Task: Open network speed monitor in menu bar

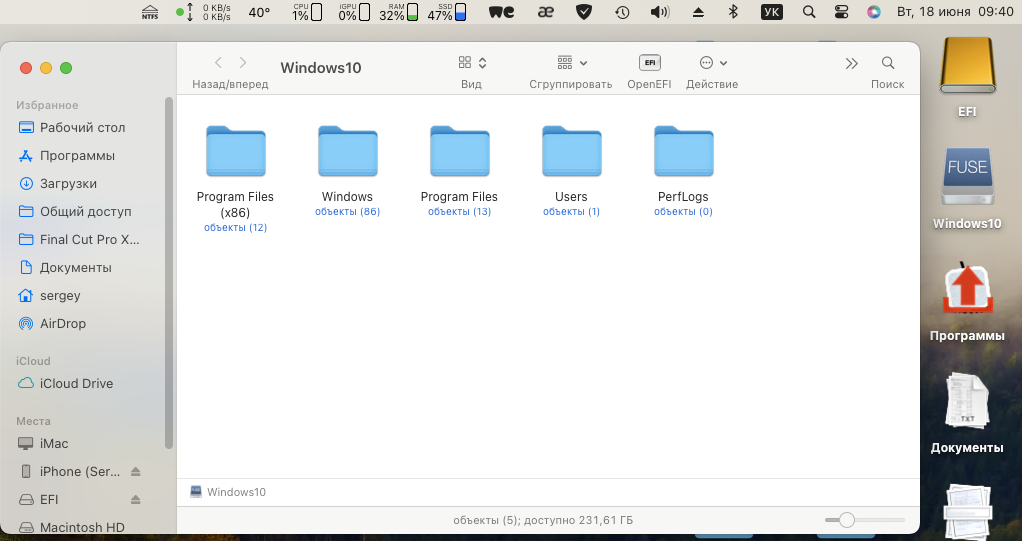Action: point(203,12)
